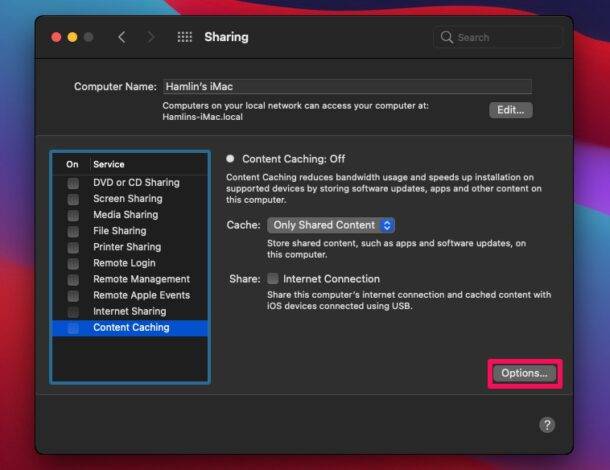
Task: Click the magnifying glass search icon
Action: (x=446, y=38)
